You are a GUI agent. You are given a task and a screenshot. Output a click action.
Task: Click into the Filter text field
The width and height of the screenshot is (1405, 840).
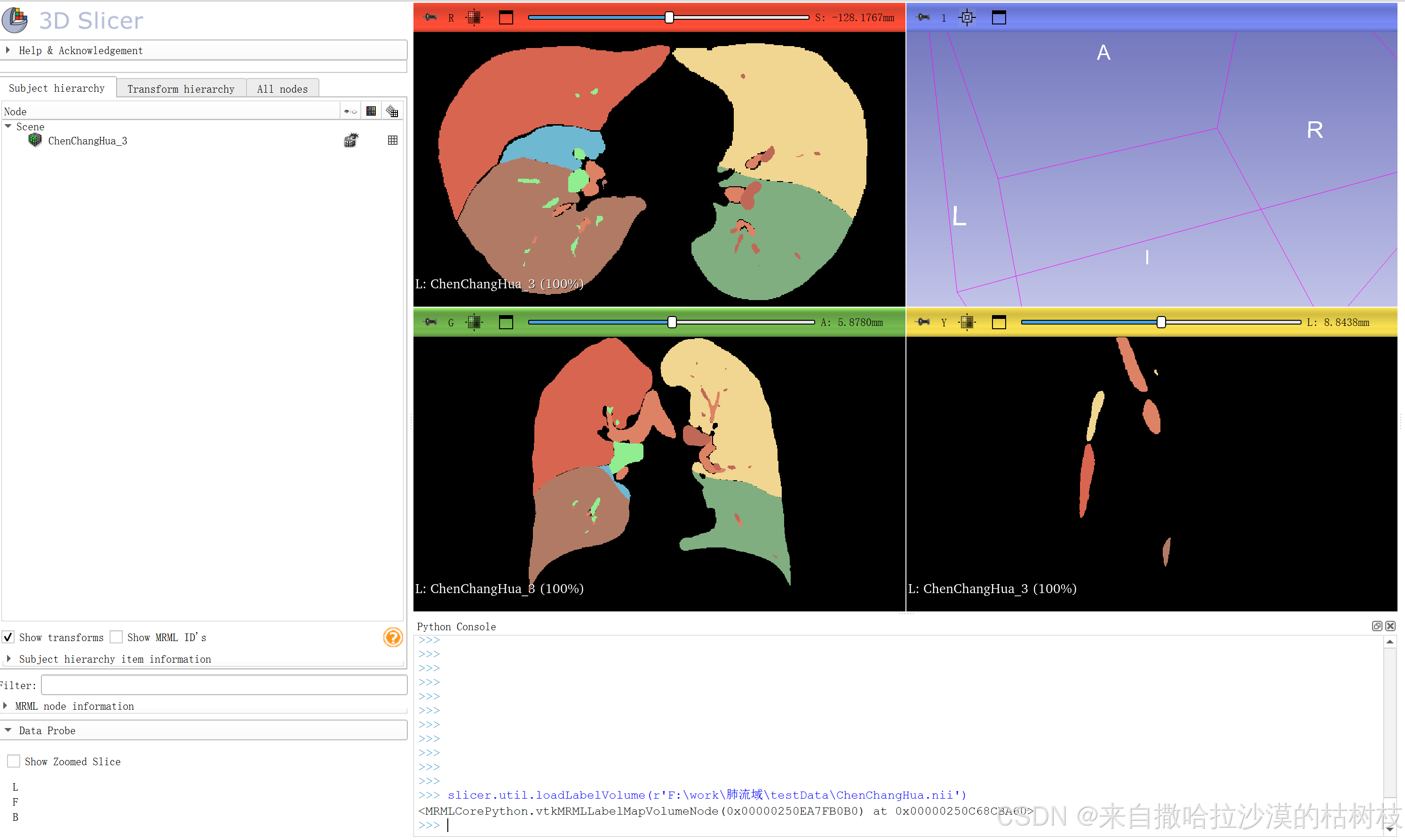[223, 685]
